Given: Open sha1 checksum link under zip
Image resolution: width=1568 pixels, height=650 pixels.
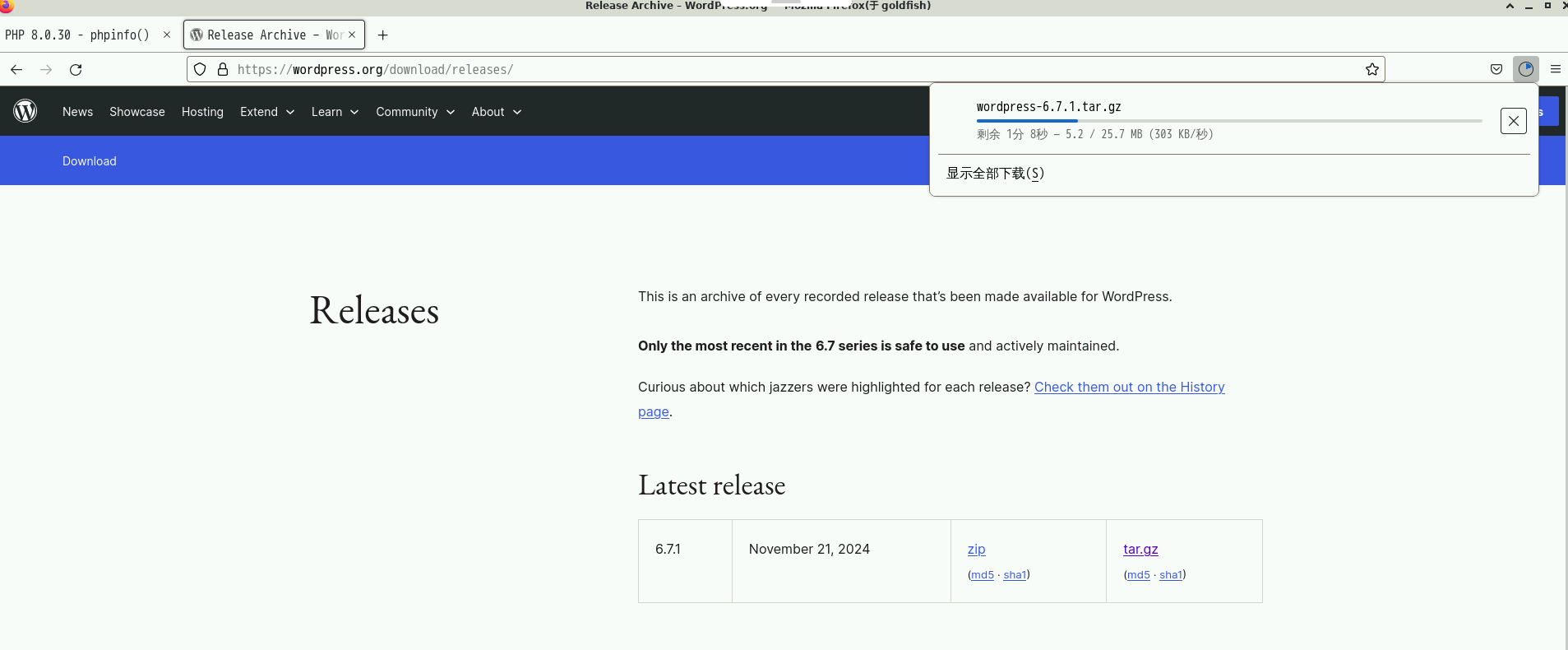Looking at the screenshot, I should [x=1015, y=575].
